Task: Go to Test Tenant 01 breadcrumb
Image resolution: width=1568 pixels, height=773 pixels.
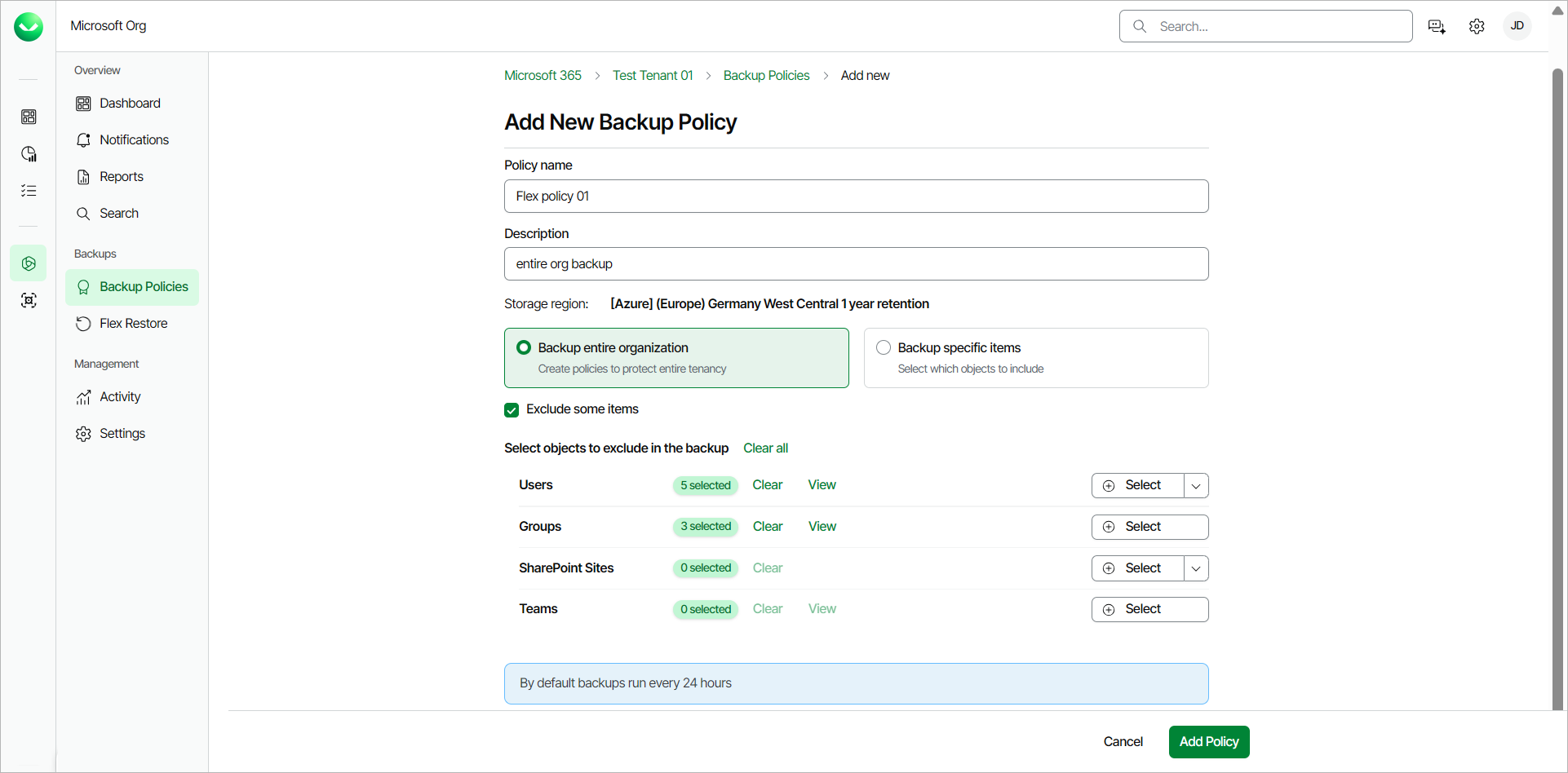Action: [653, 76]
